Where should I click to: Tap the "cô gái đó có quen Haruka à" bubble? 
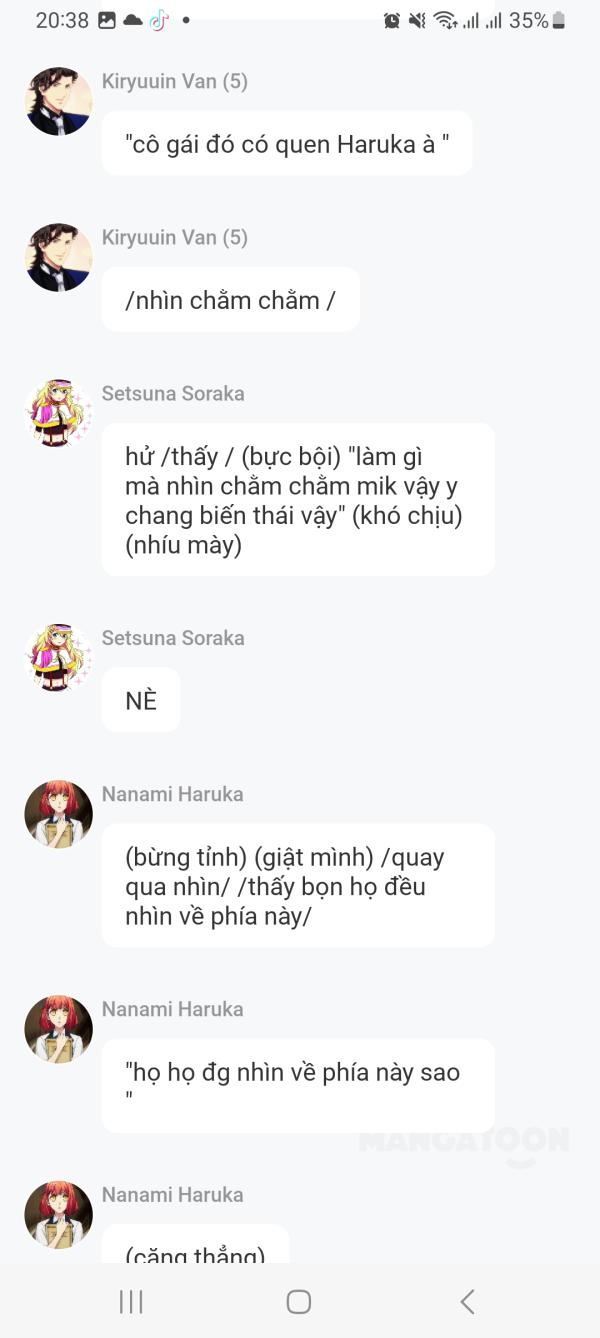tap(287, 144)
